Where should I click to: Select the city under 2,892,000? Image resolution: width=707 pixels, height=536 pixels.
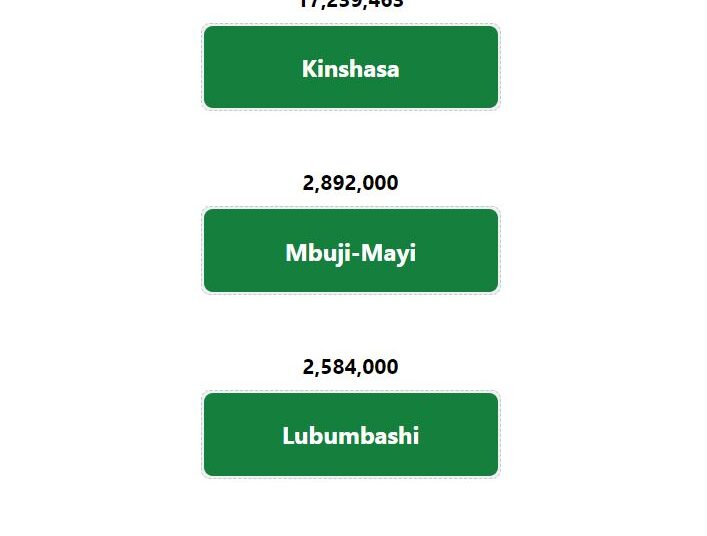point(351,251)
